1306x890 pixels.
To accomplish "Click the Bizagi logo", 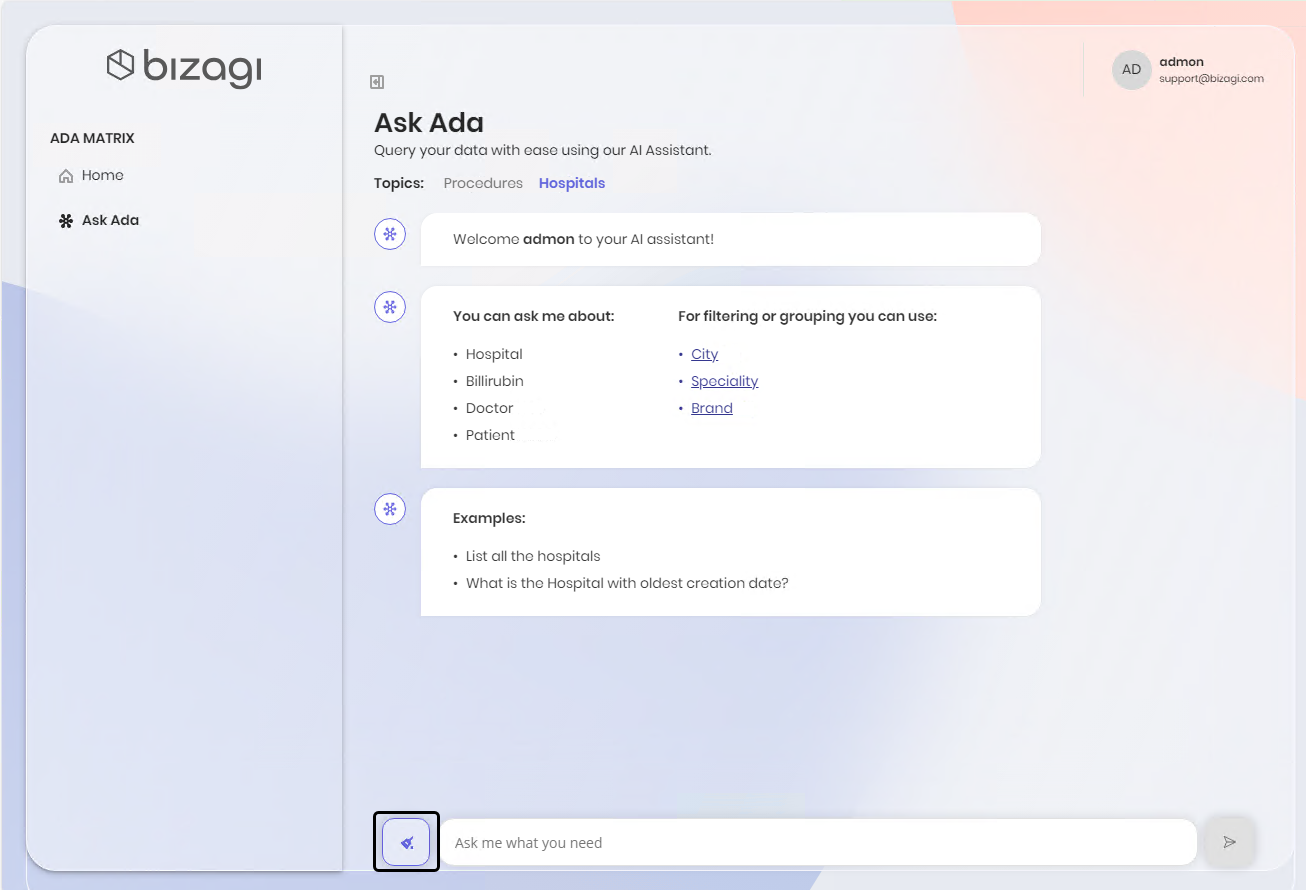I will tap(184, 67).
